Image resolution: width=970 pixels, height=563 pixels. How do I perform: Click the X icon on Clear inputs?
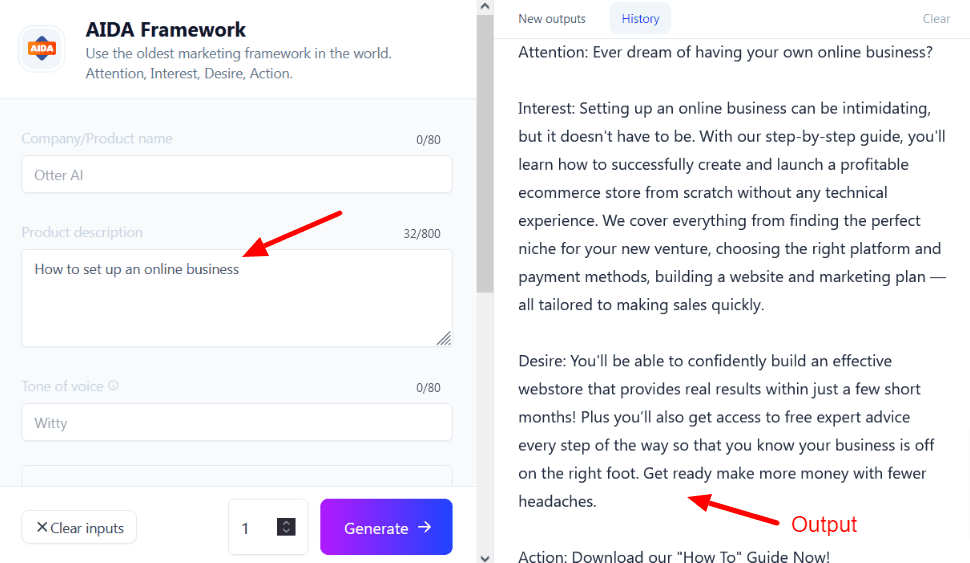pos(41,527)
